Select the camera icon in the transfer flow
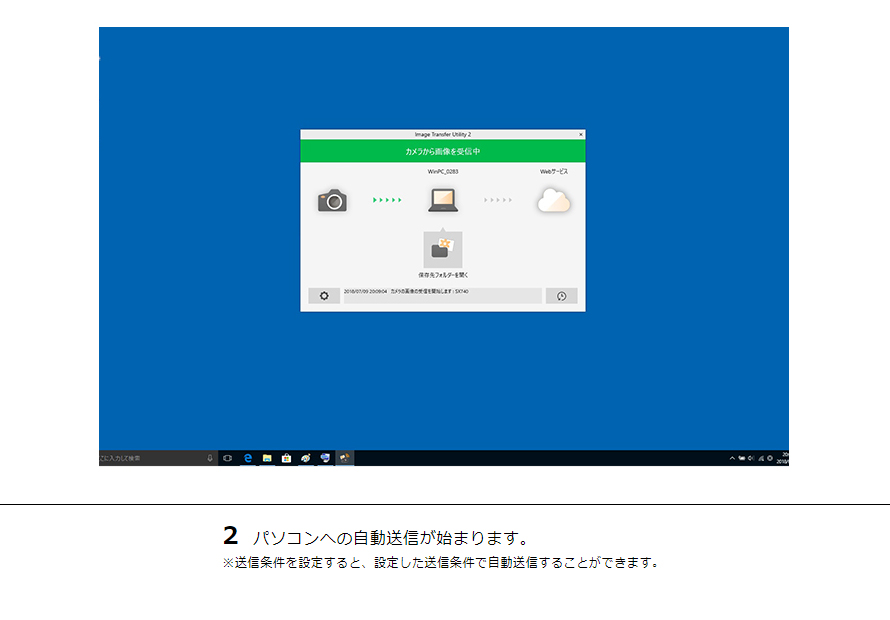890x620 pixels. pos(331,201)
